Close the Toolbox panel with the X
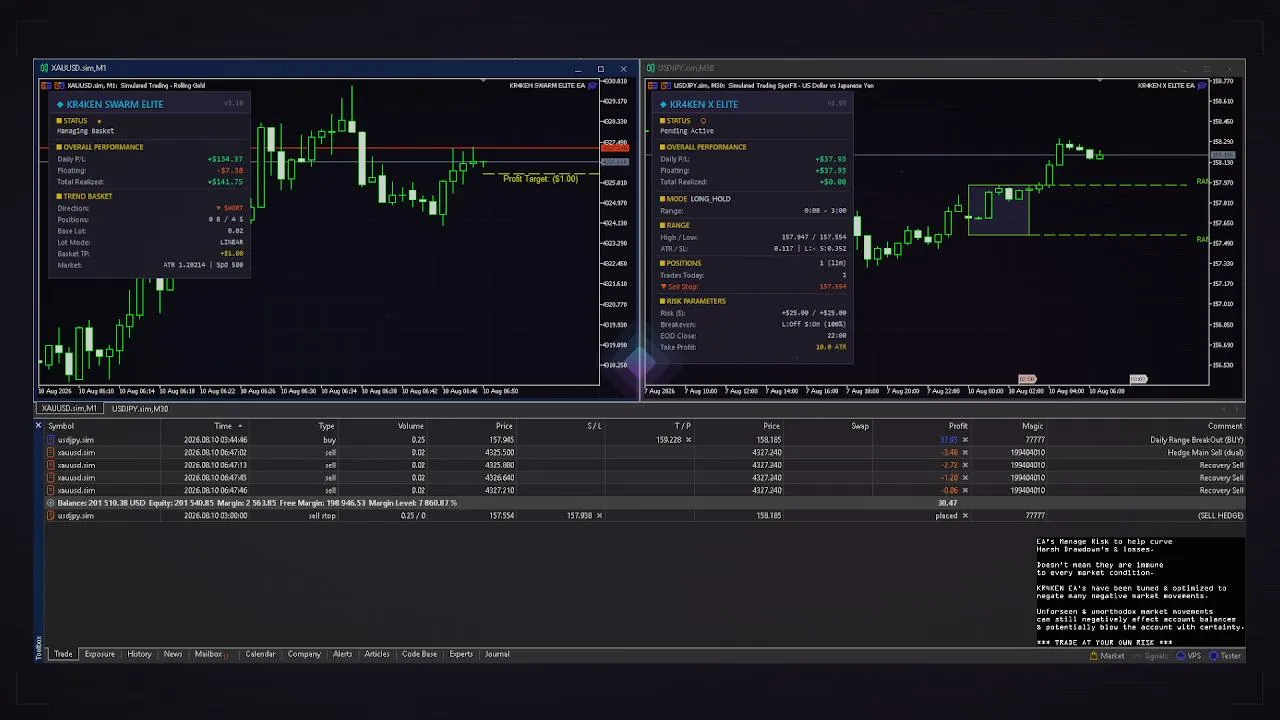 point(38,426)
